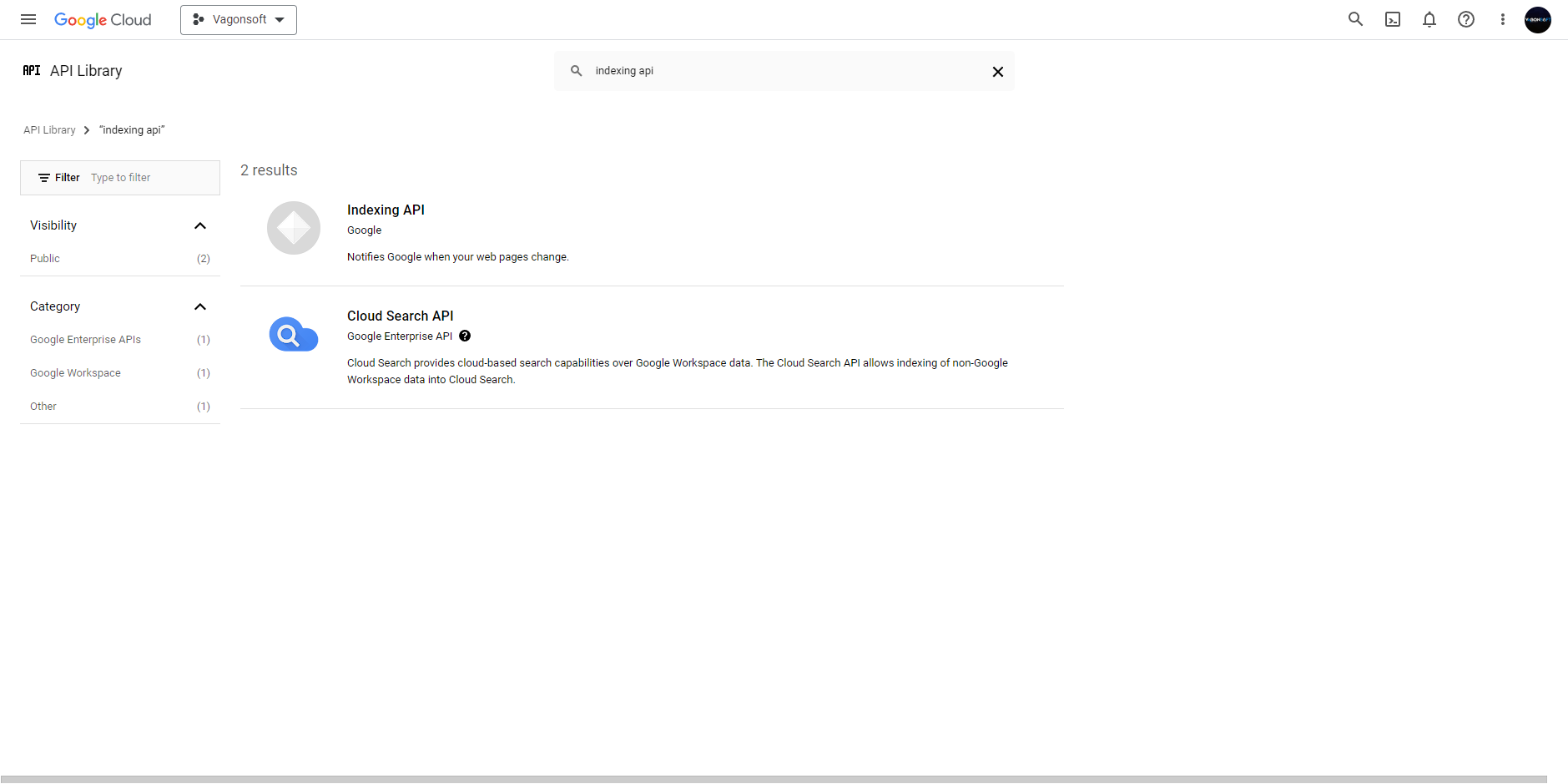Click the API icon beside API Library title

click(x=32, y=71)
